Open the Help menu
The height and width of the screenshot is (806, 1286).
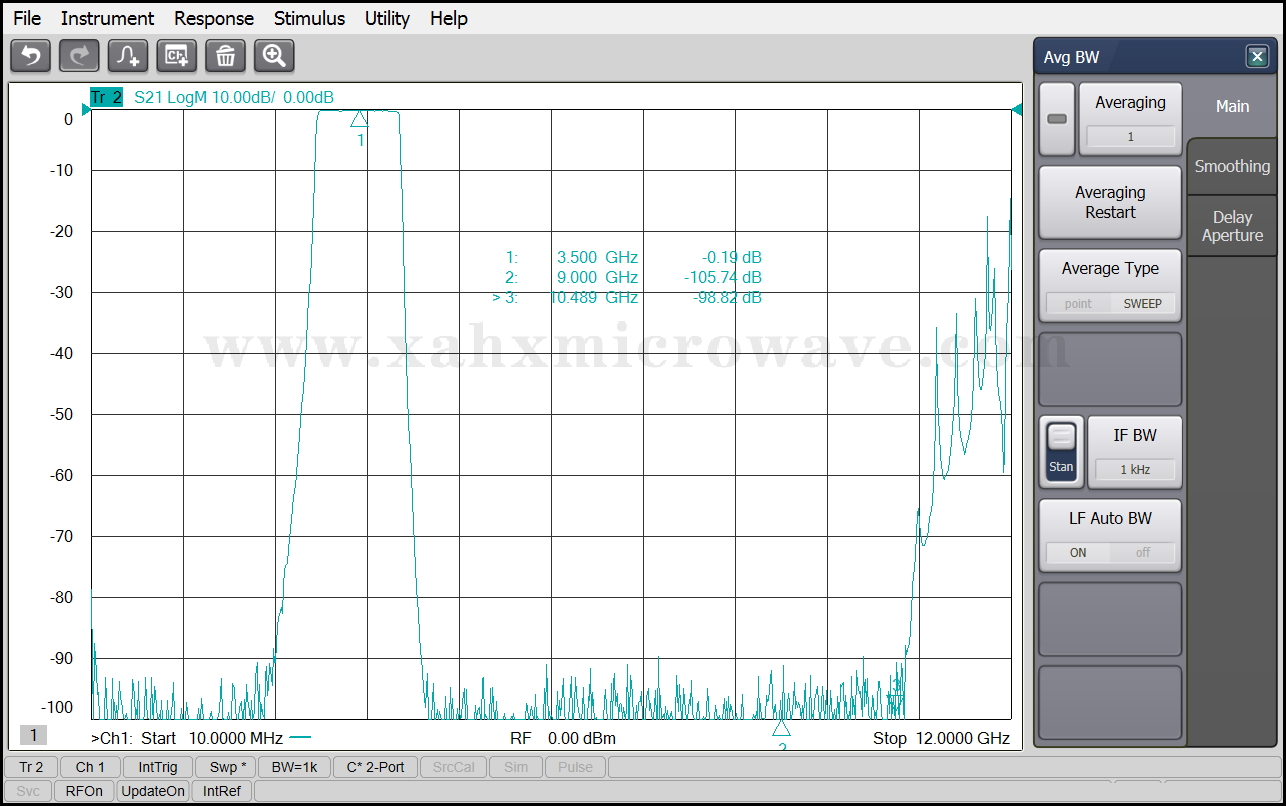pyautogui.click(x=449, y=18)
